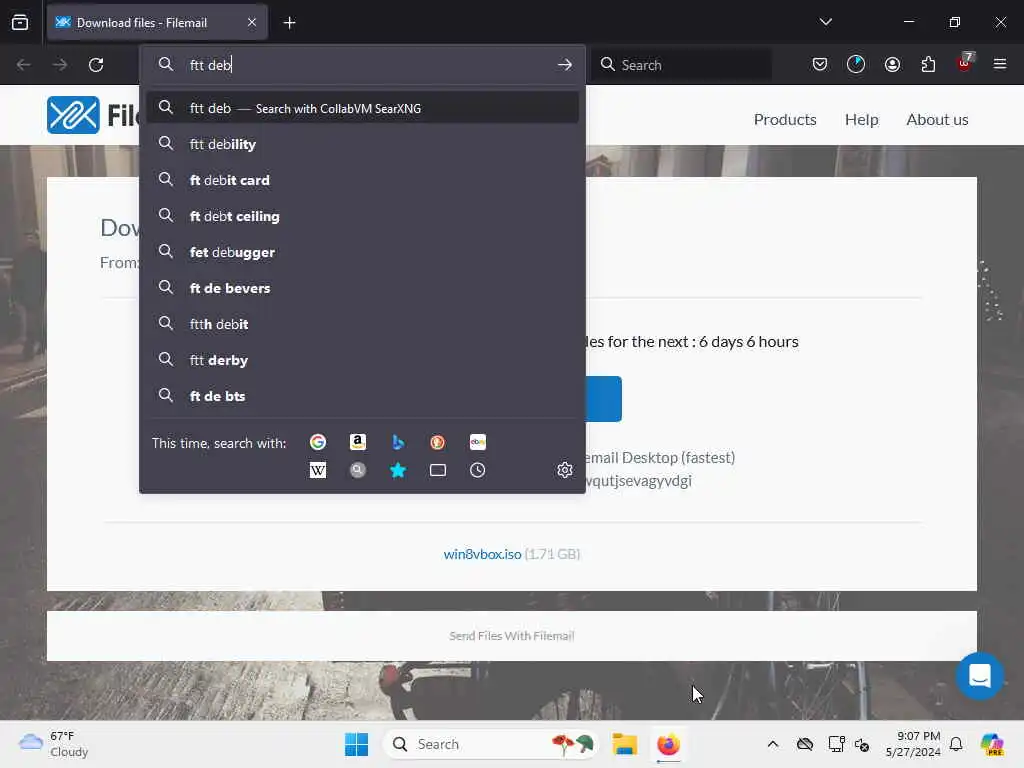1024x768 pixels.
Task: Click the browser Search box
Action: pyautogui.click(x=682, y=65)
